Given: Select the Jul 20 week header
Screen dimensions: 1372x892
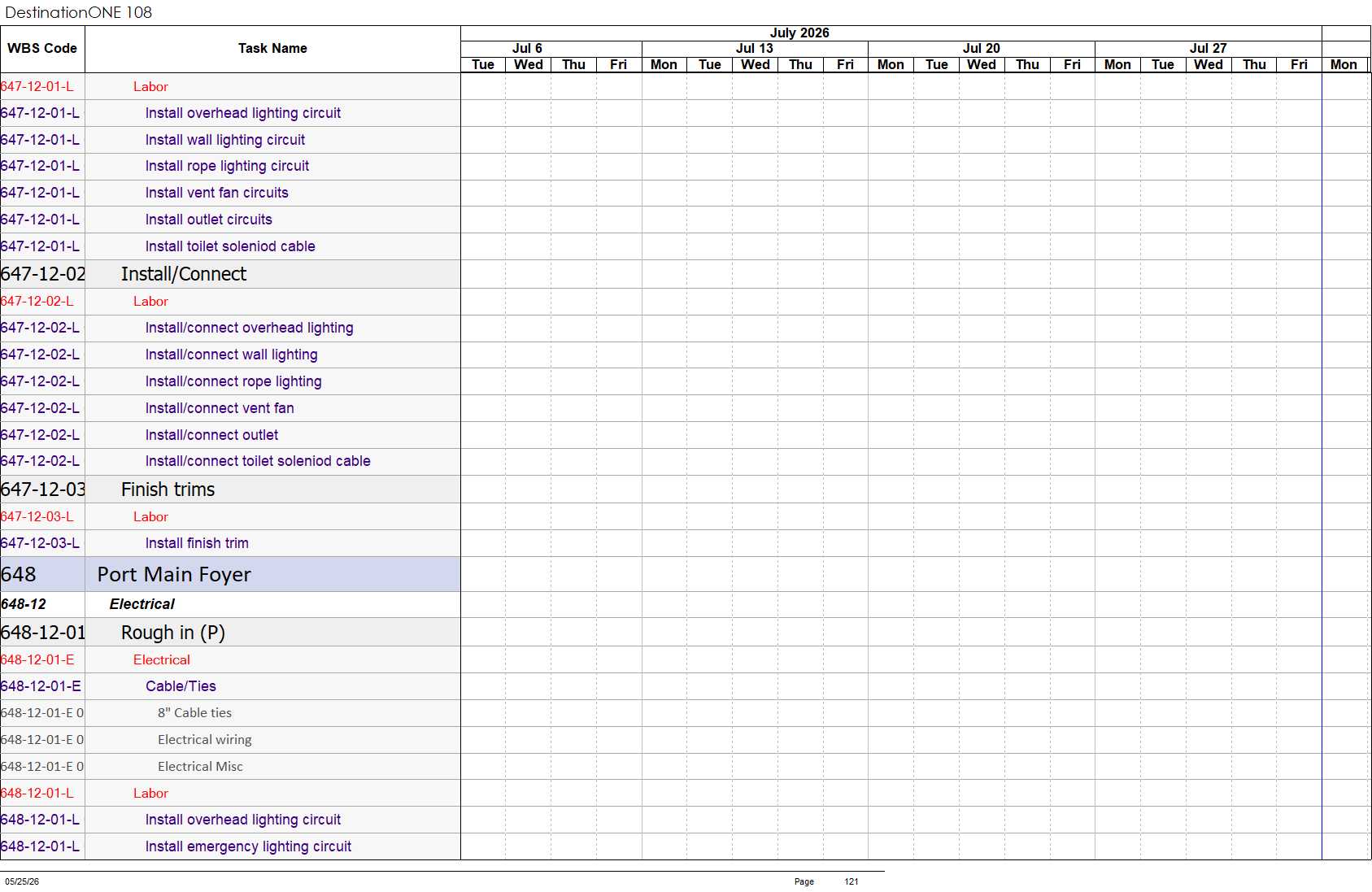Looking at the screenshot, I should click(982, 49).
